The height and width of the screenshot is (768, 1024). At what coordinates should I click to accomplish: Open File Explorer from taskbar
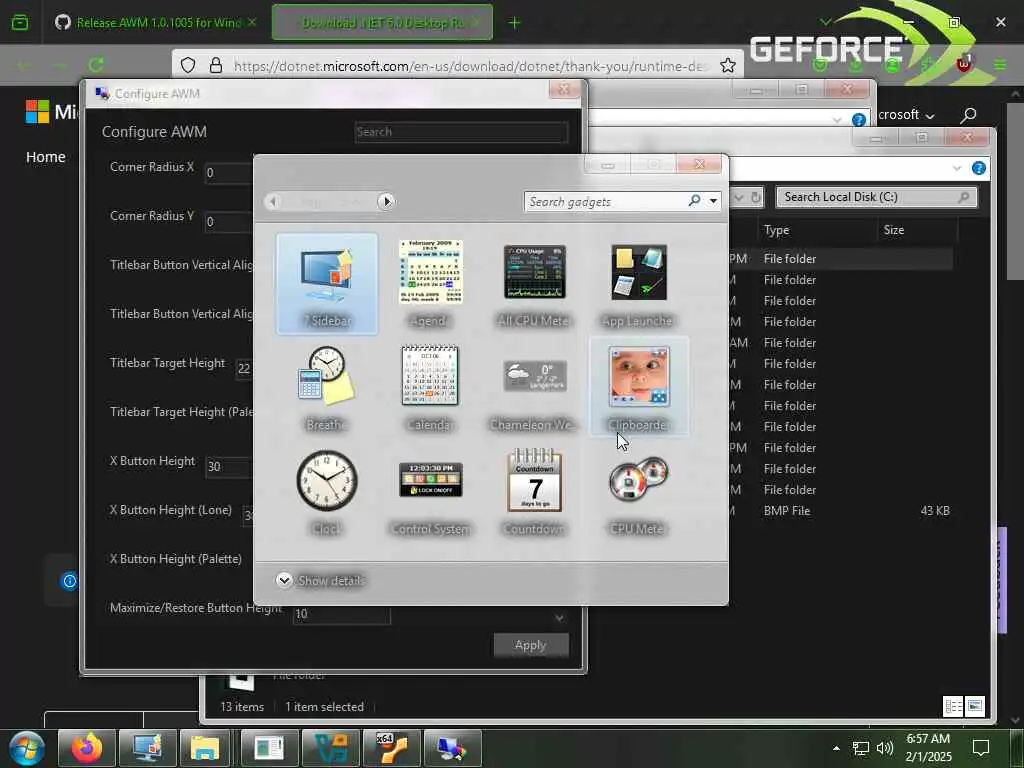click(x=205, y=748)
